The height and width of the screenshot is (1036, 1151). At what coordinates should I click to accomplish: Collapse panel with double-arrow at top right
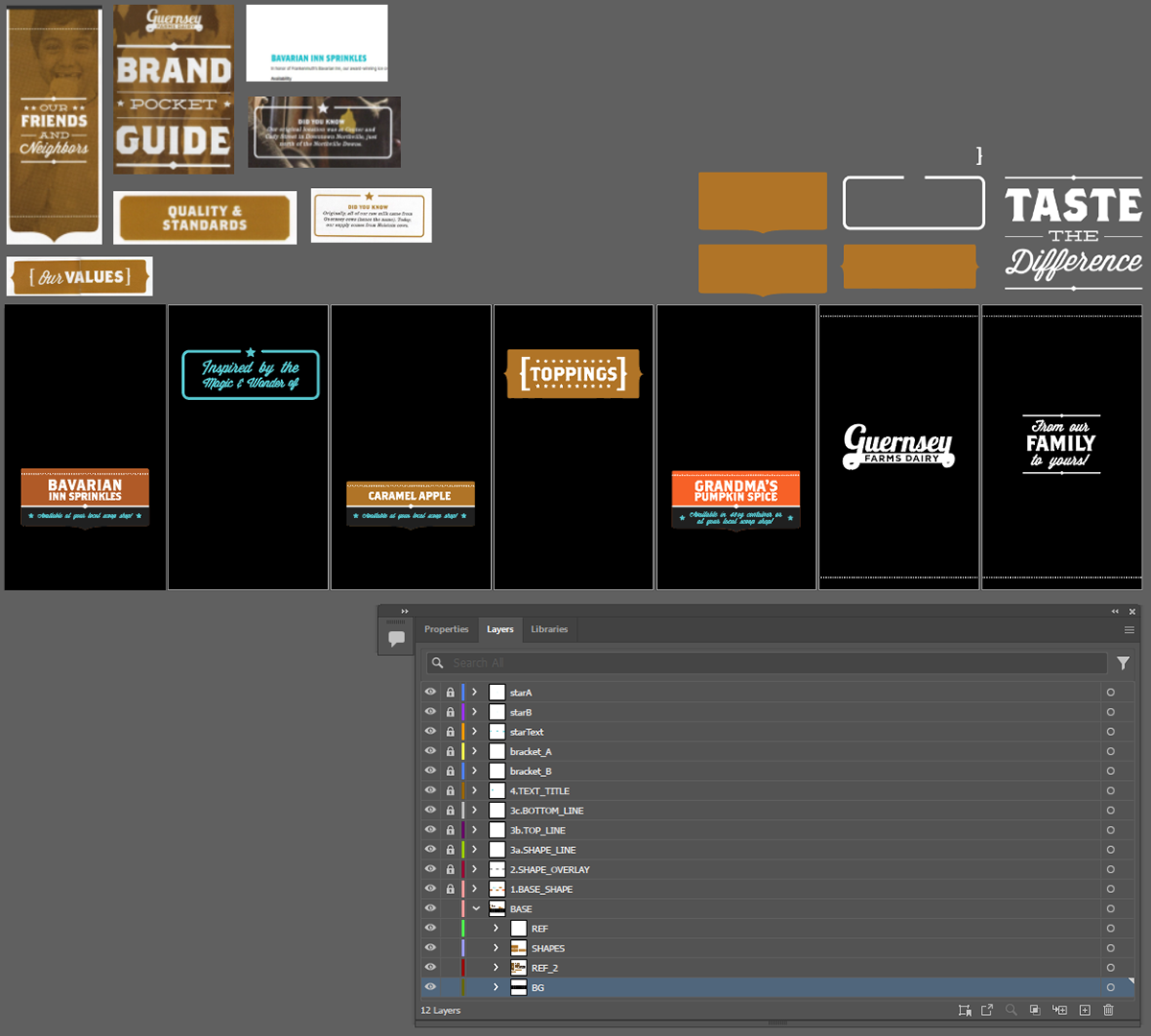coord(1116,611)
